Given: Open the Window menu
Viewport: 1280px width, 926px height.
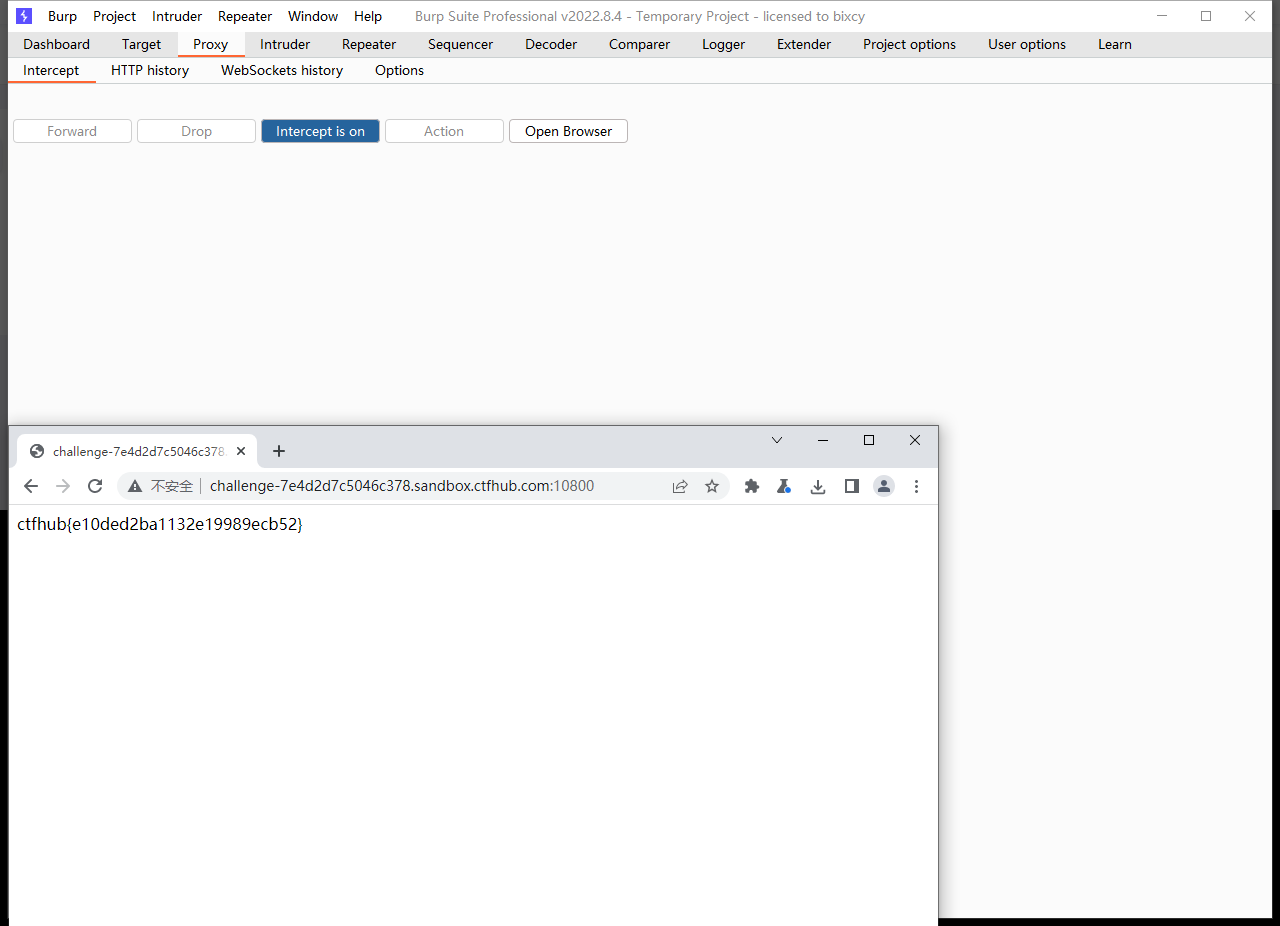Looking at the screenshot, I should [x=313, y=16].
